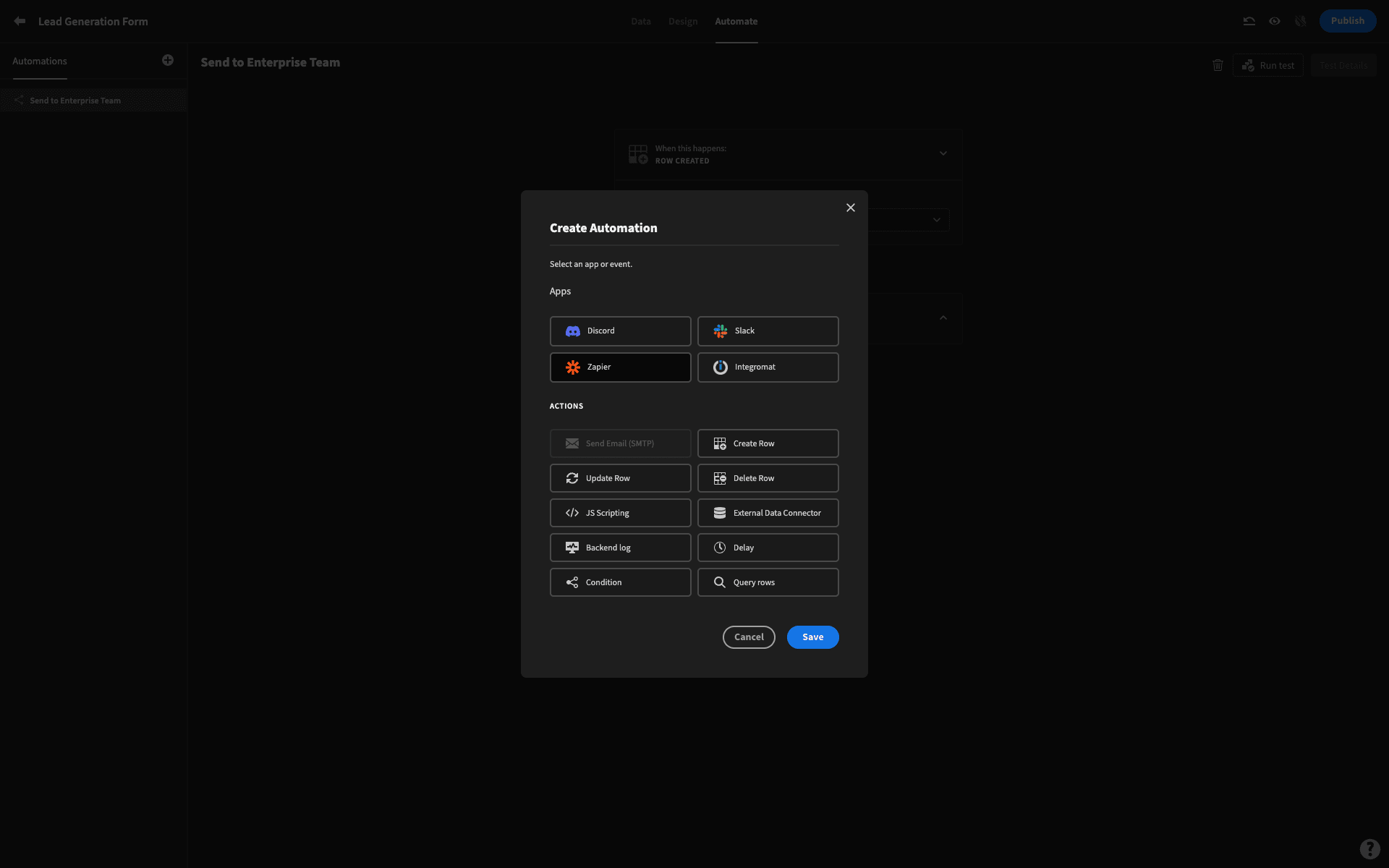Image resolution: width=1389 pixels, height=868 pixels.
Task: Go back using the arrow icon
Action: pyautogui.click(x=20, y=21)
